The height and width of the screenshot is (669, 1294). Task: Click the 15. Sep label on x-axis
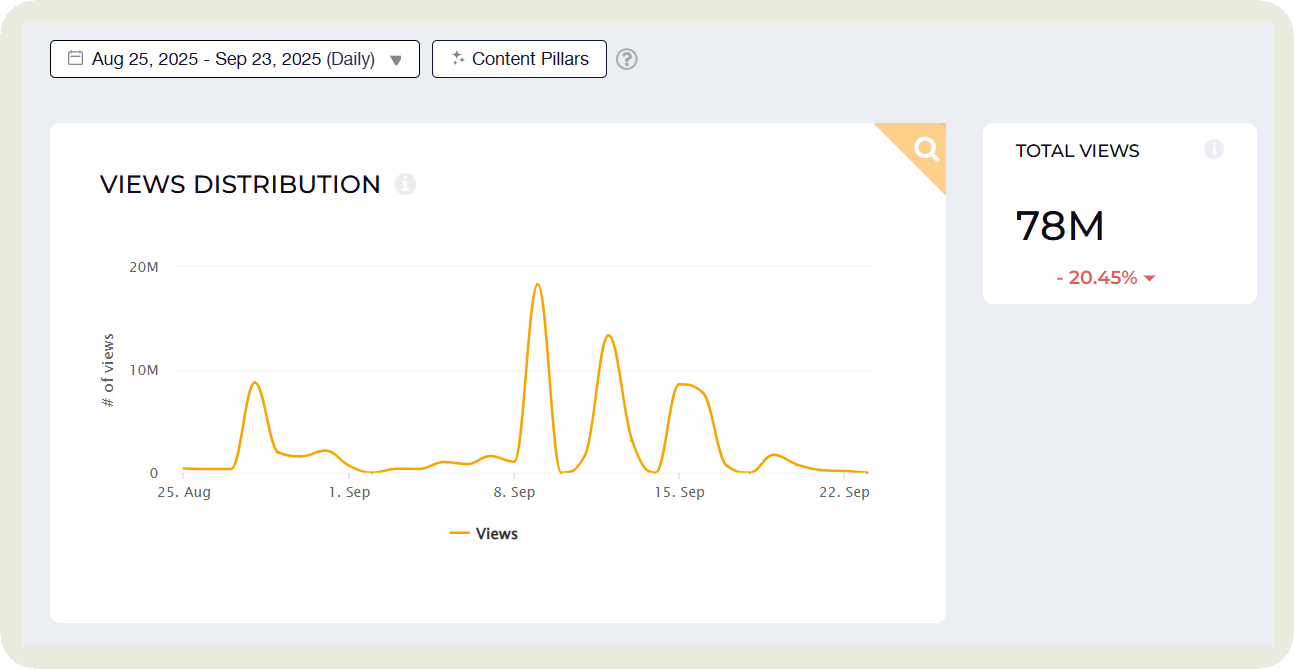679,493
